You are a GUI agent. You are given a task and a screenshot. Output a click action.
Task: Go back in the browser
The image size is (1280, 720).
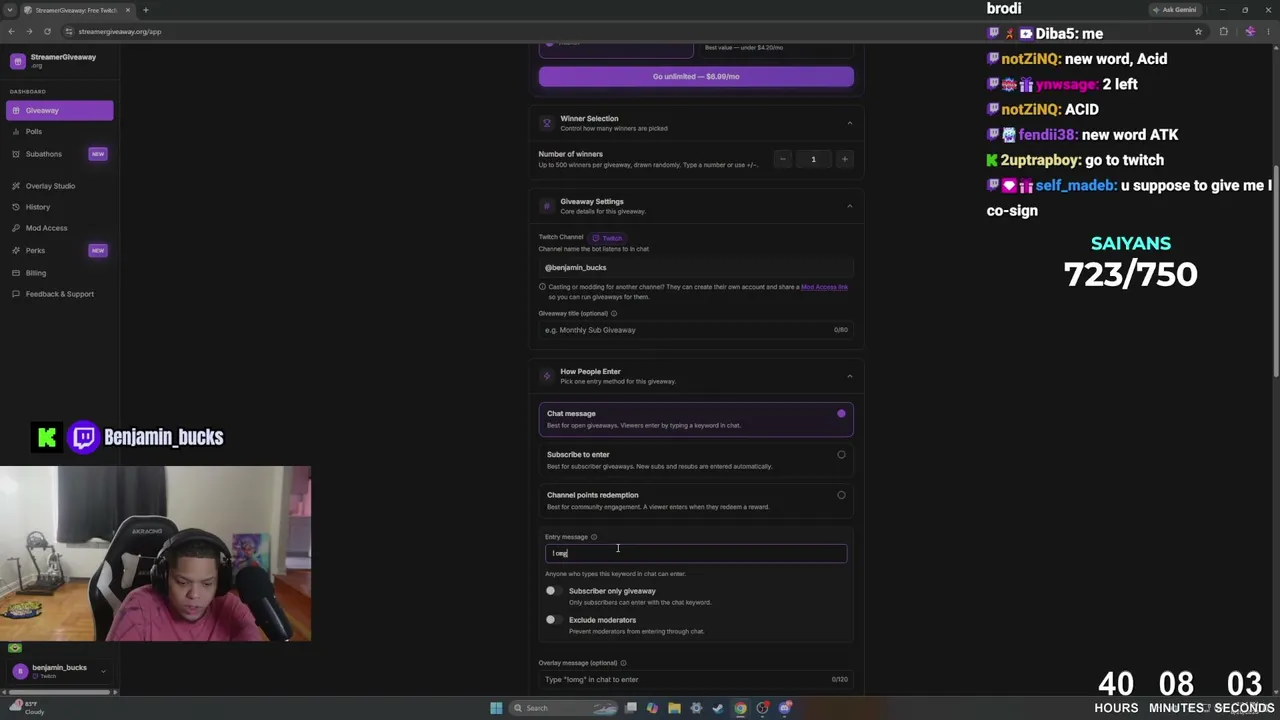(x=11, y=31)
